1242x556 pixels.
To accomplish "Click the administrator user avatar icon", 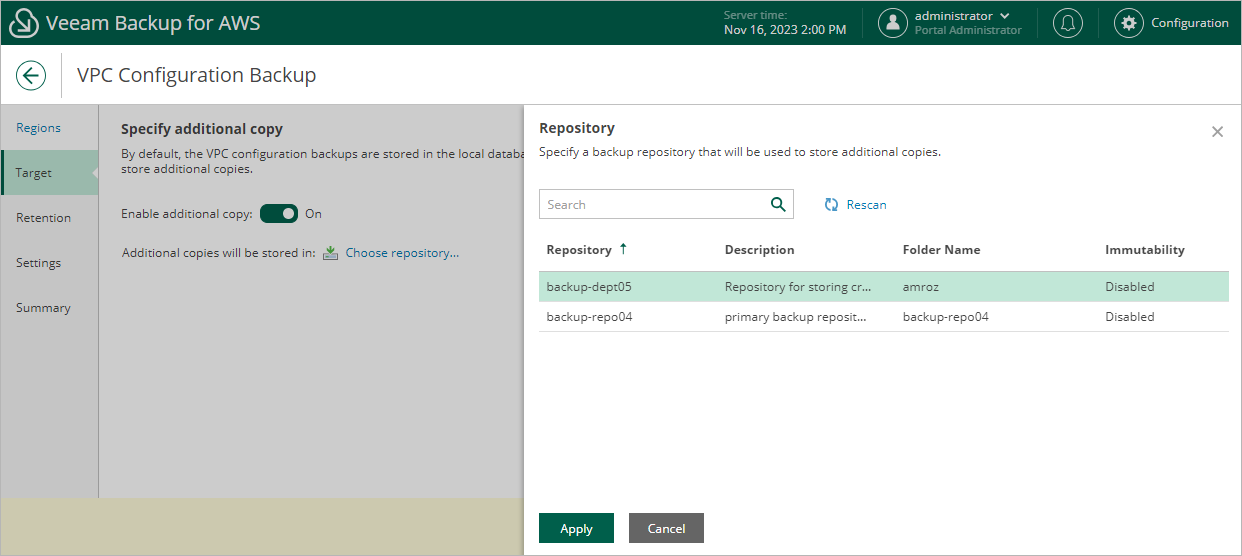I will point(893,23).
